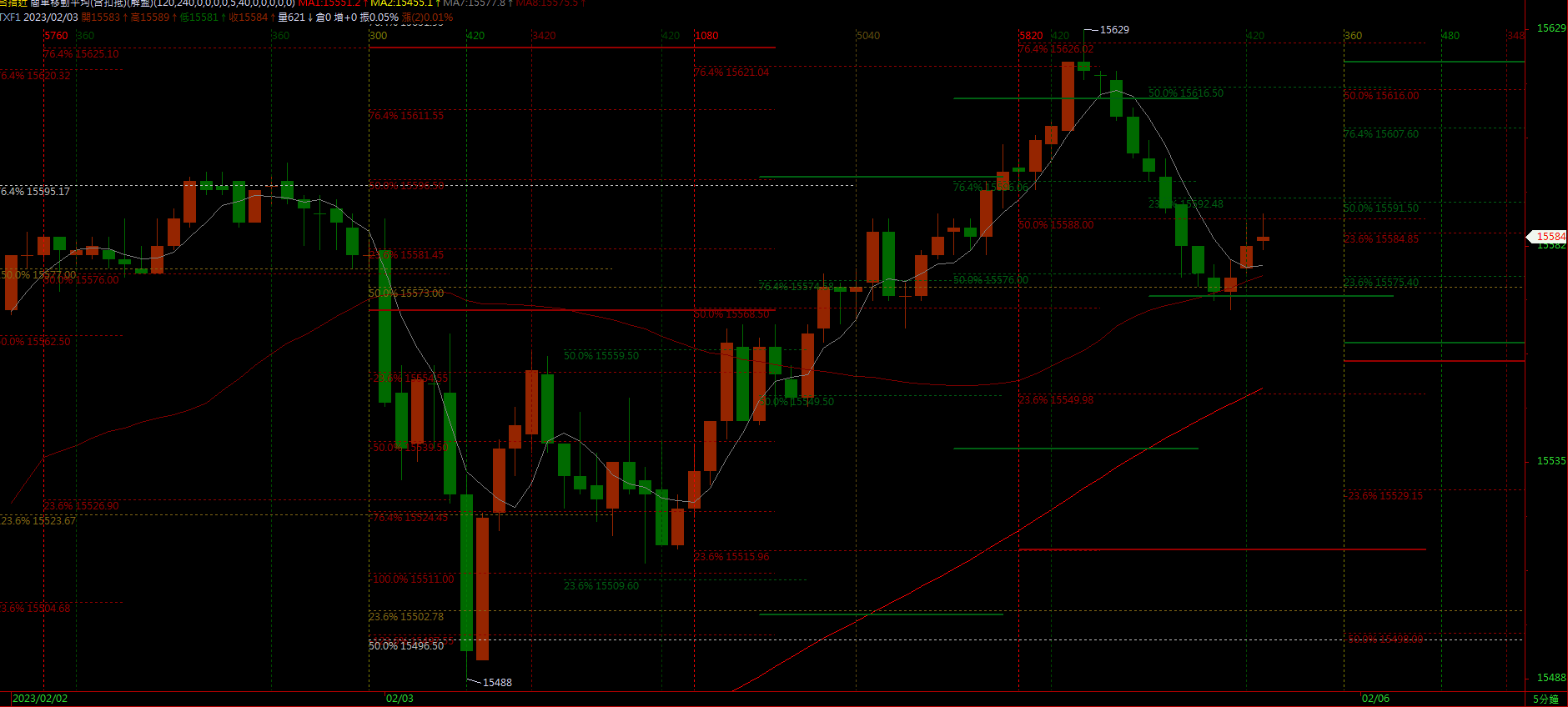The height and width of the screenshot is (707, 1568).
Task: Click the MA7:15577.8 label
Action: point(474,3)
